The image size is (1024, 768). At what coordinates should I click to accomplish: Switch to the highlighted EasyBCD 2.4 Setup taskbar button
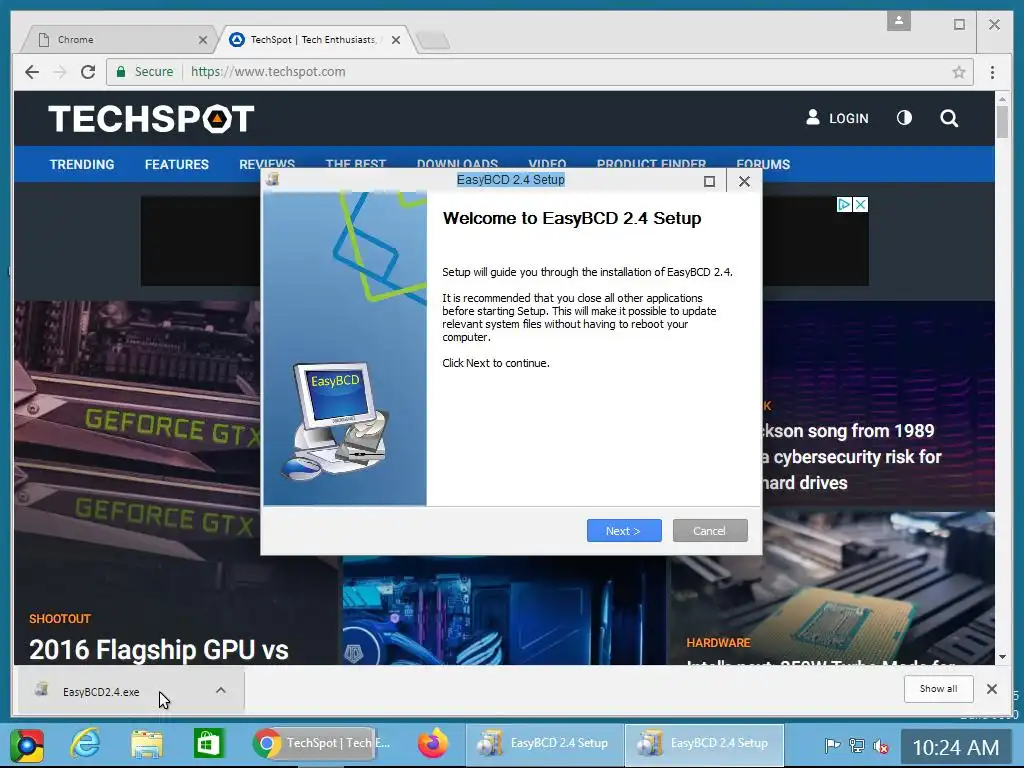tap(704, 743)
